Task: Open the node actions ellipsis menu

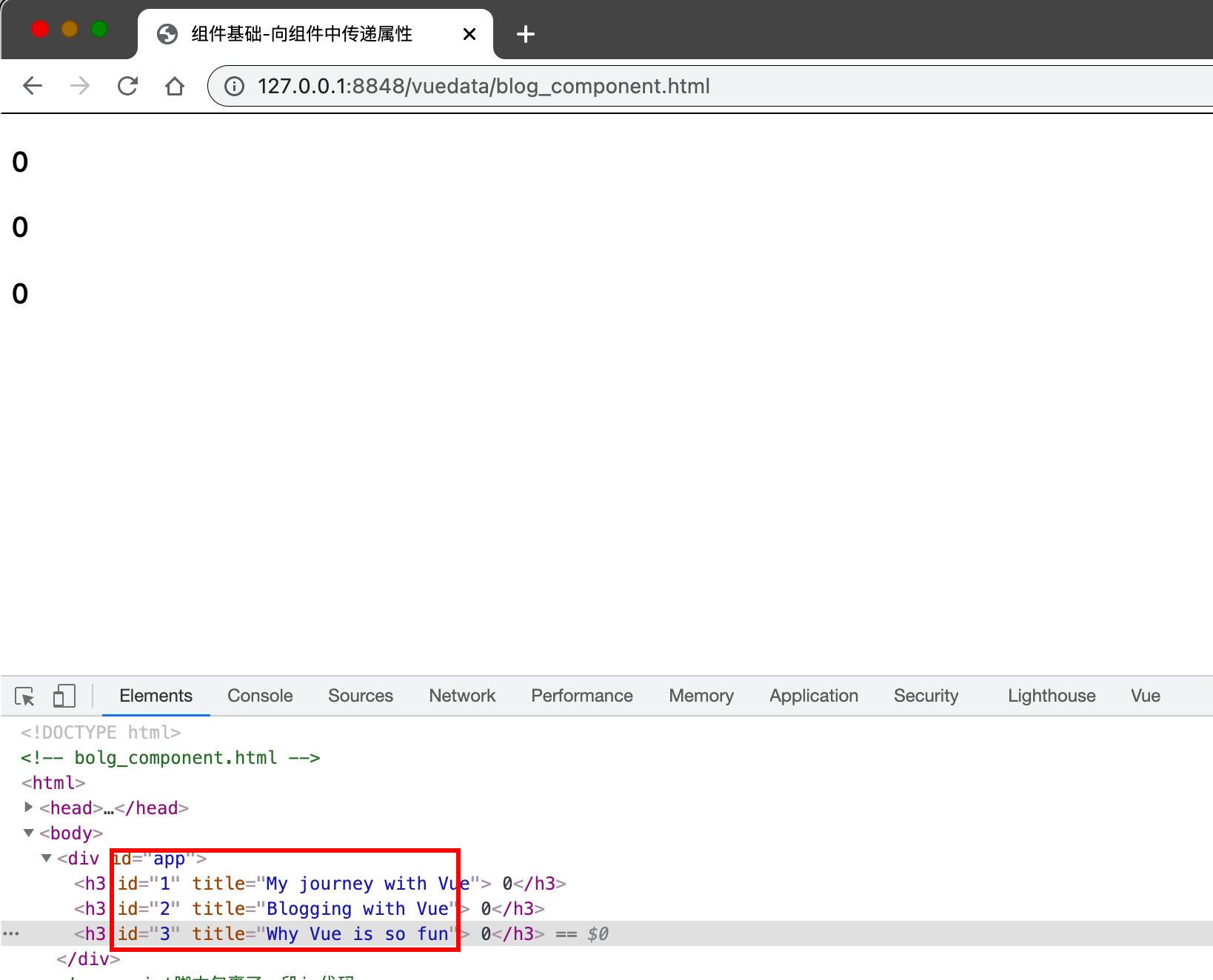Action: tap(11, 933)
